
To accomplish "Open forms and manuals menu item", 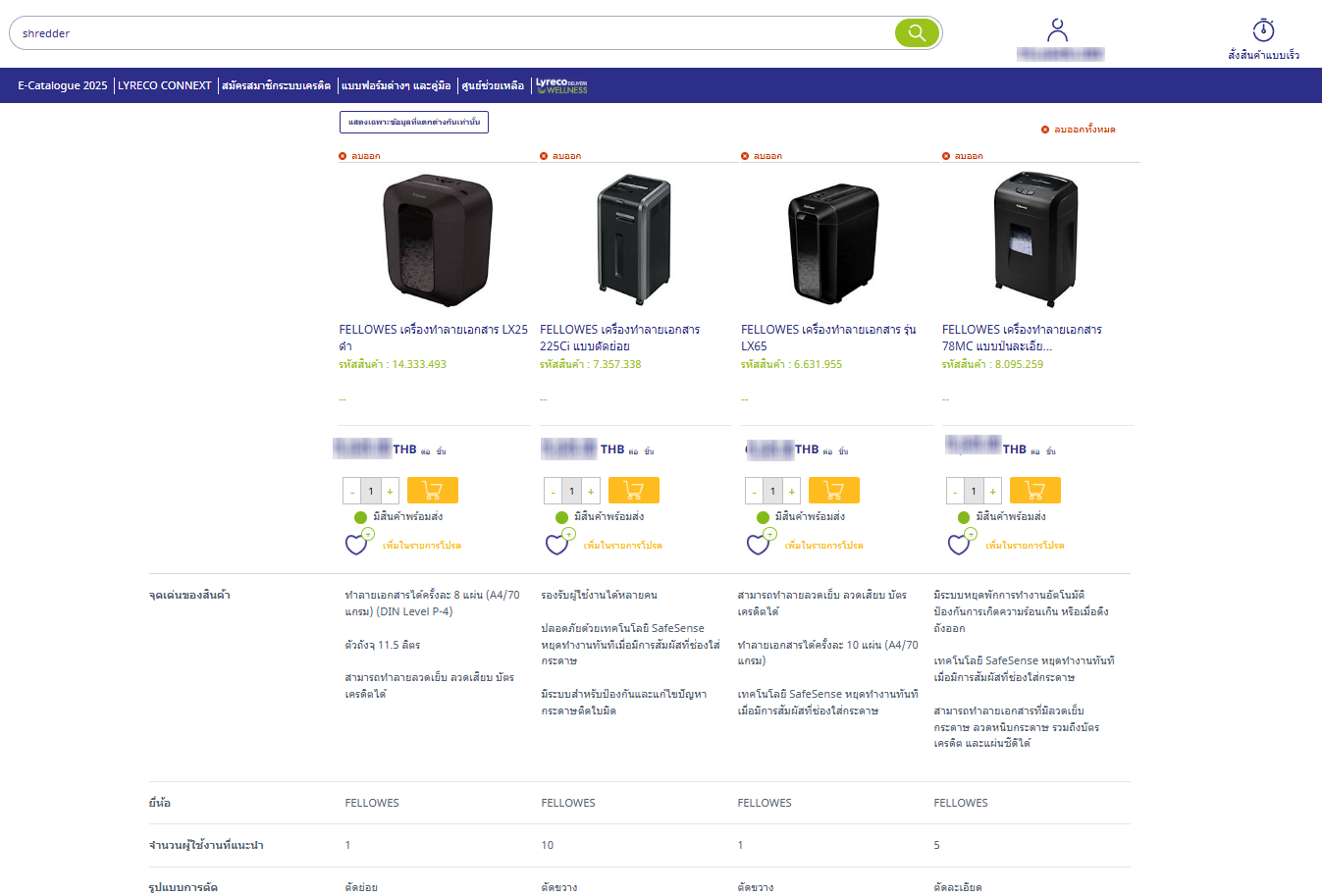I will 397,85.
